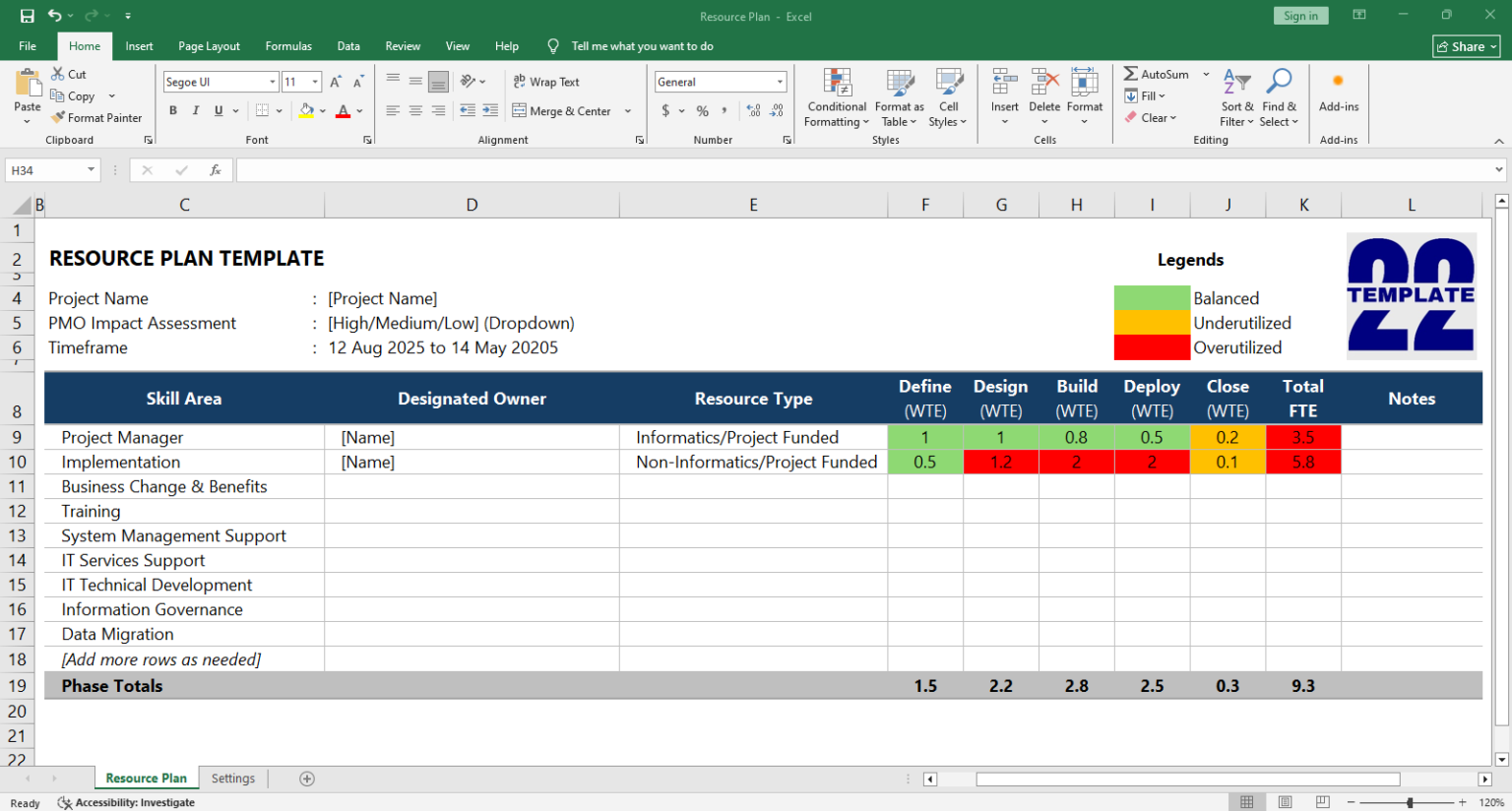Collapse the ribbon

coord(1499,141)
